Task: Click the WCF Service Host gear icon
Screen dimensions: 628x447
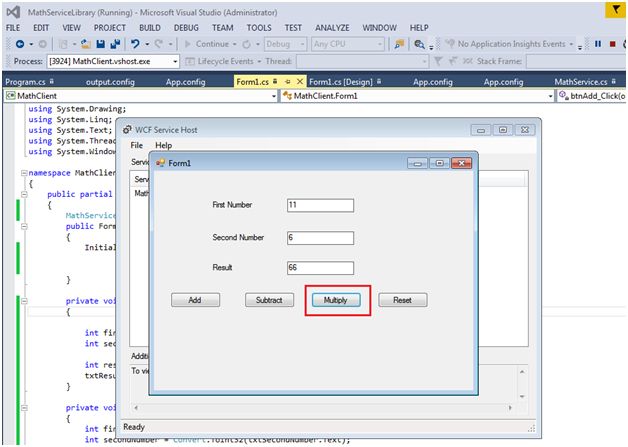Action: tap(127, 129)
